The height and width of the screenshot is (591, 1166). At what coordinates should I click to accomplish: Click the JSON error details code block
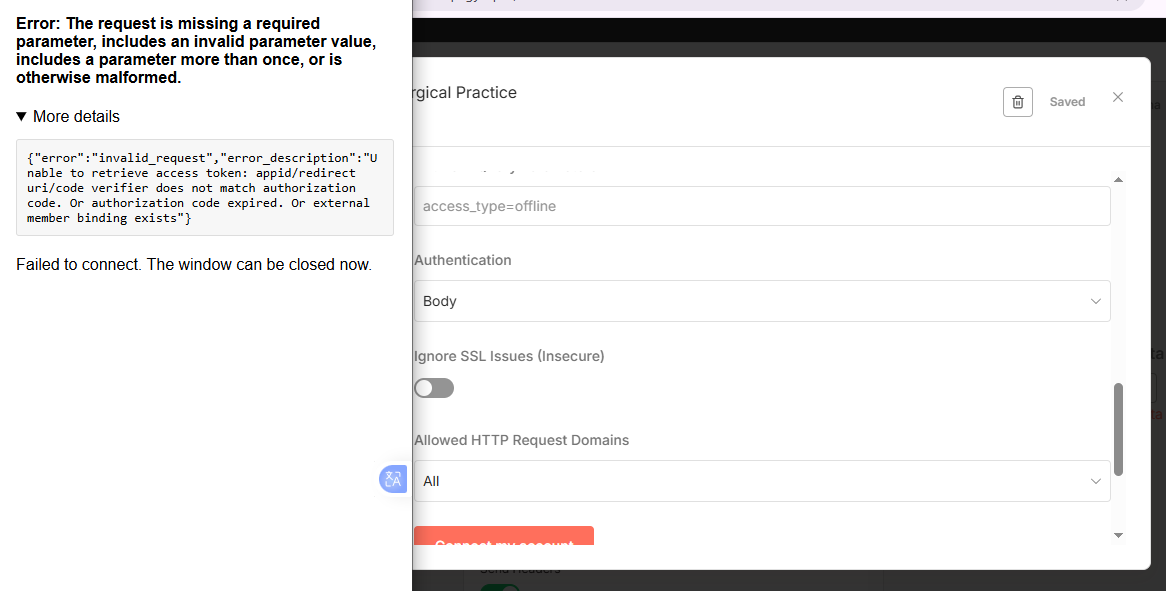pos(205,188)
